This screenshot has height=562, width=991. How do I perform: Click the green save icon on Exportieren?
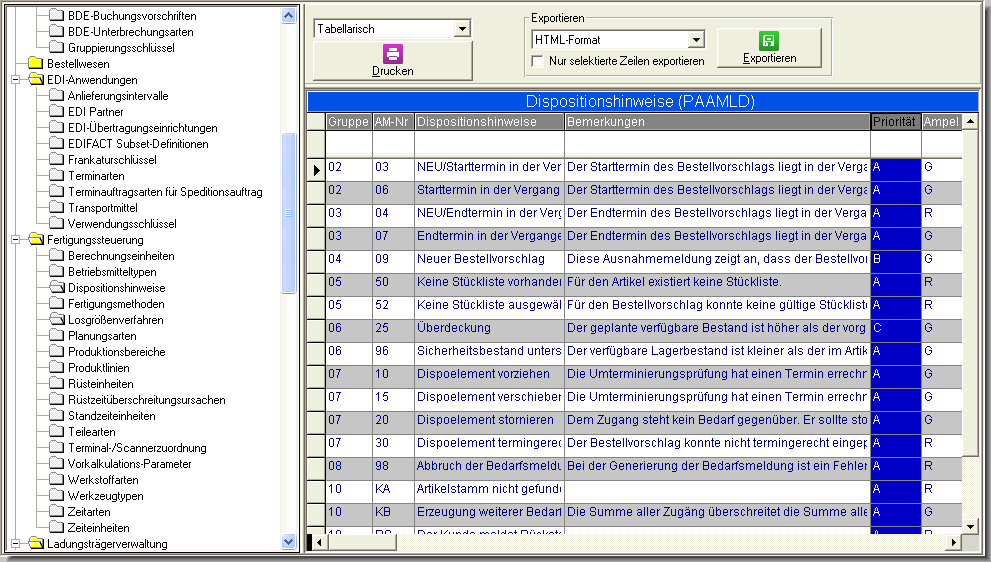pyautogui.click(x=769, y=41)
